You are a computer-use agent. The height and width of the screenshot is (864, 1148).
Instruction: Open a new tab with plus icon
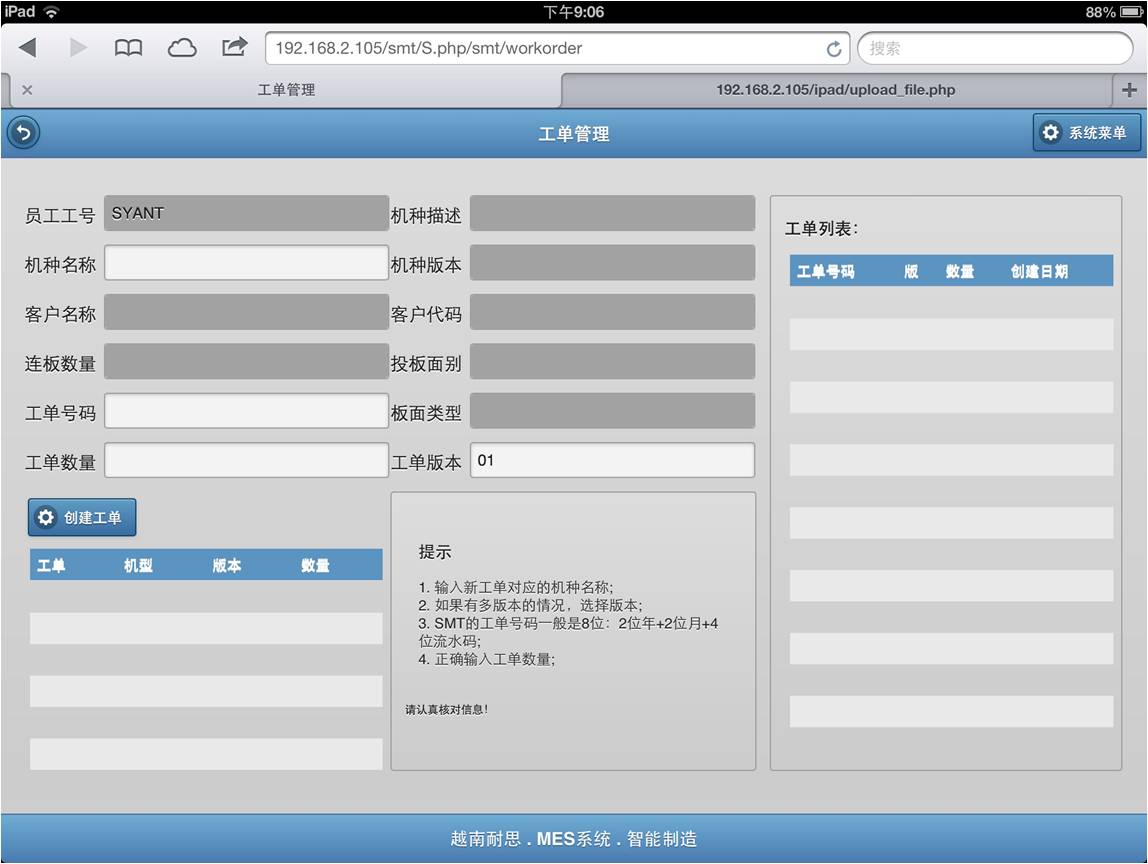click(x=1130, y=90)
